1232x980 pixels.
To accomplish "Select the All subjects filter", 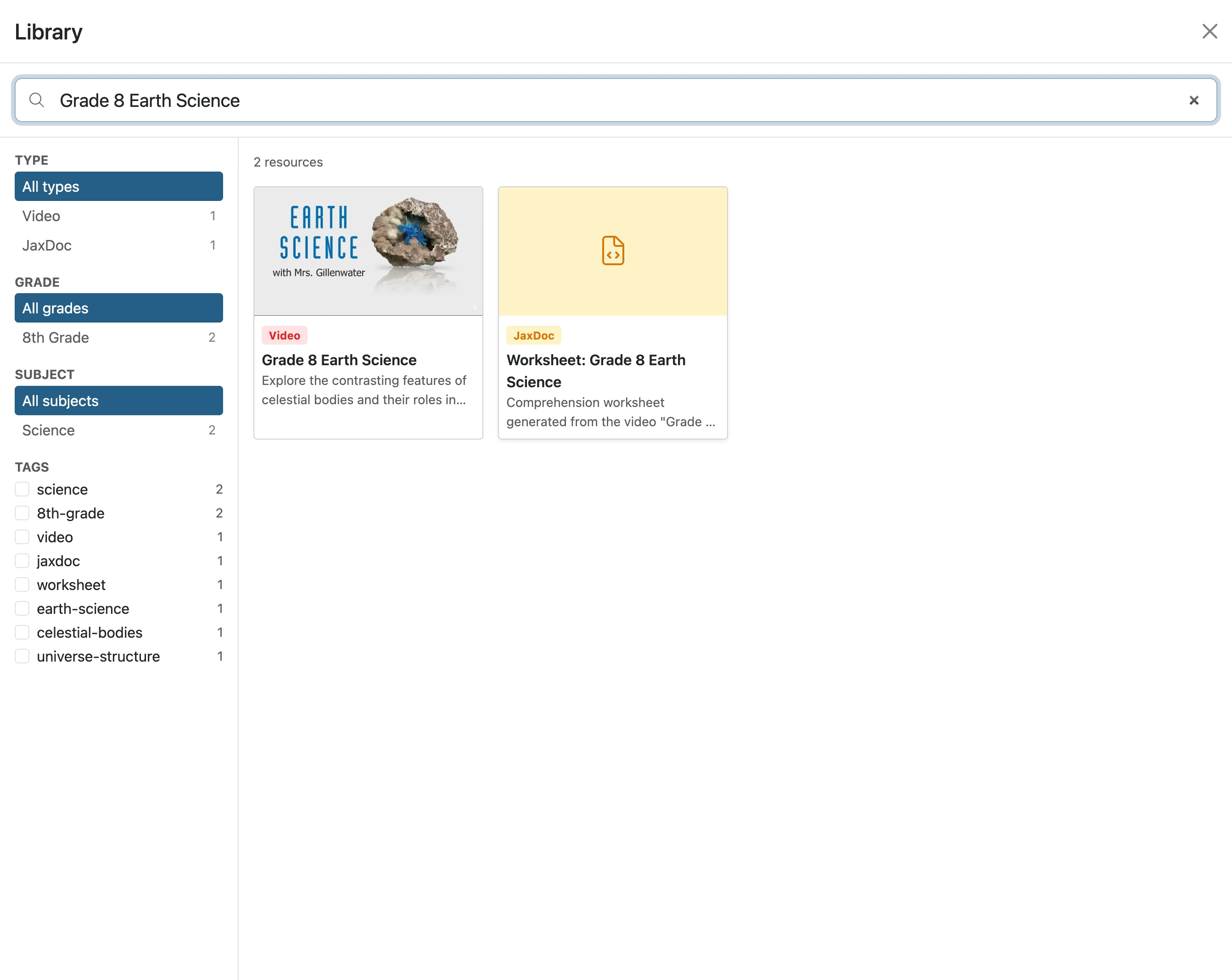I will [119, 401].
